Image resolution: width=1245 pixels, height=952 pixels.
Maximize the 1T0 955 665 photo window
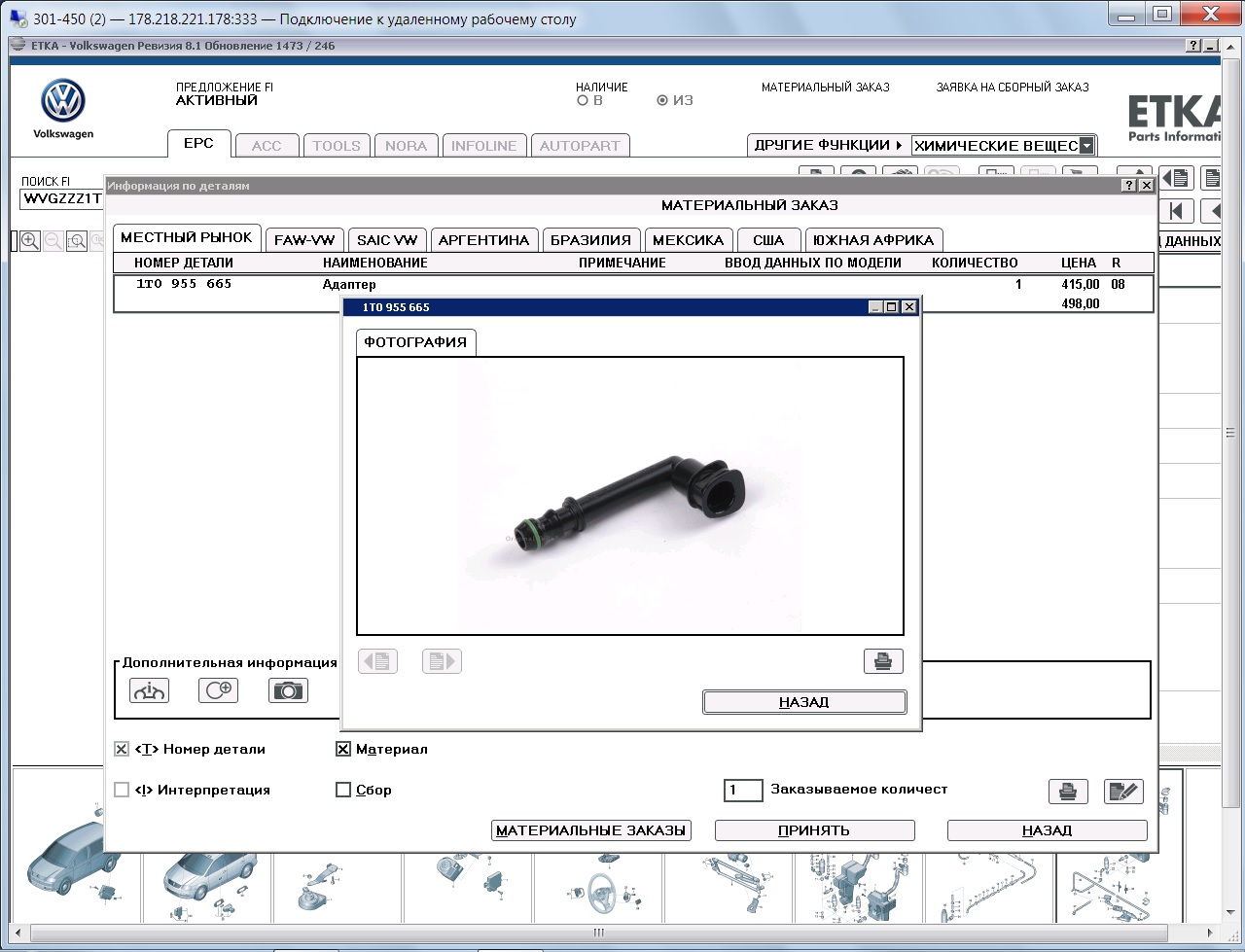tap(891, 307)
